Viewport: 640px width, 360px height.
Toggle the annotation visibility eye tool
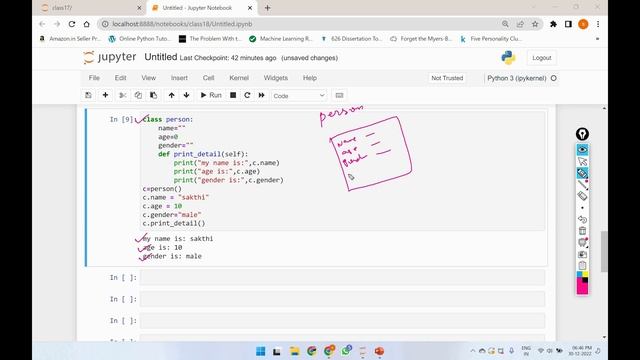pos(582,150)
